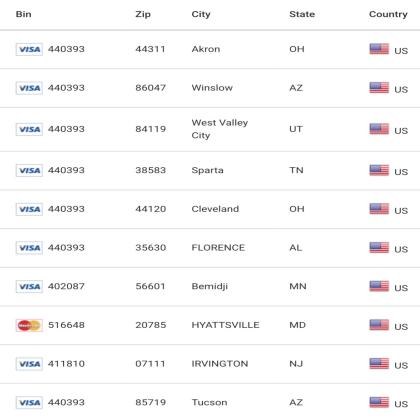Sort by the Bin column header

[24, 14]
